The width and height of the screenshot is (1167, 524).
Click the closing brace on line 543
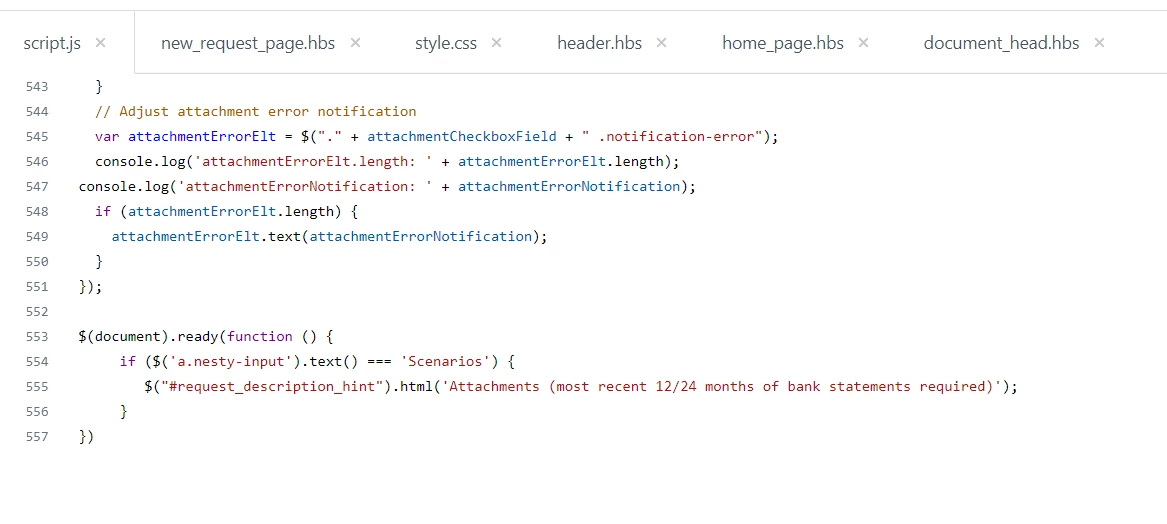tap(99, 87)
